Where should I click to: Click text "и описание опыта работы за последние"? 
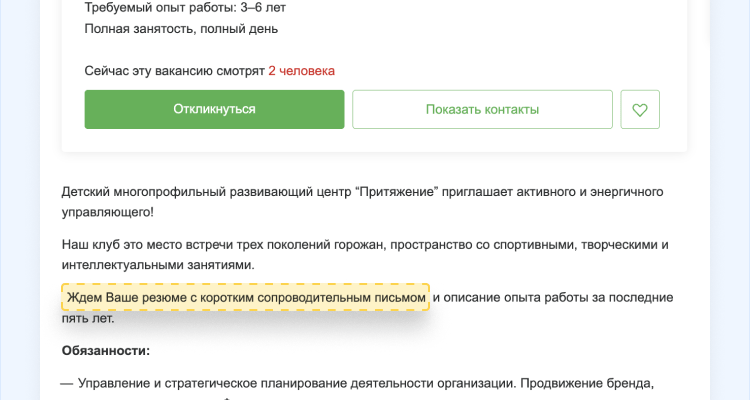coord(552,298)
